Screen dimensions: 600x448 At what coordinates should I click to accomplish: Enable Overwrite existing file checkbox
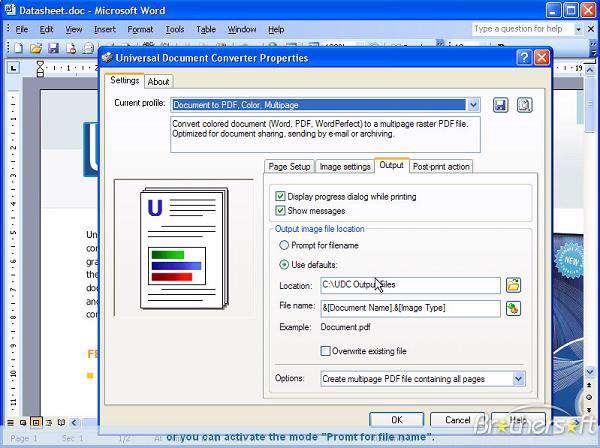(x=325, y=351)
